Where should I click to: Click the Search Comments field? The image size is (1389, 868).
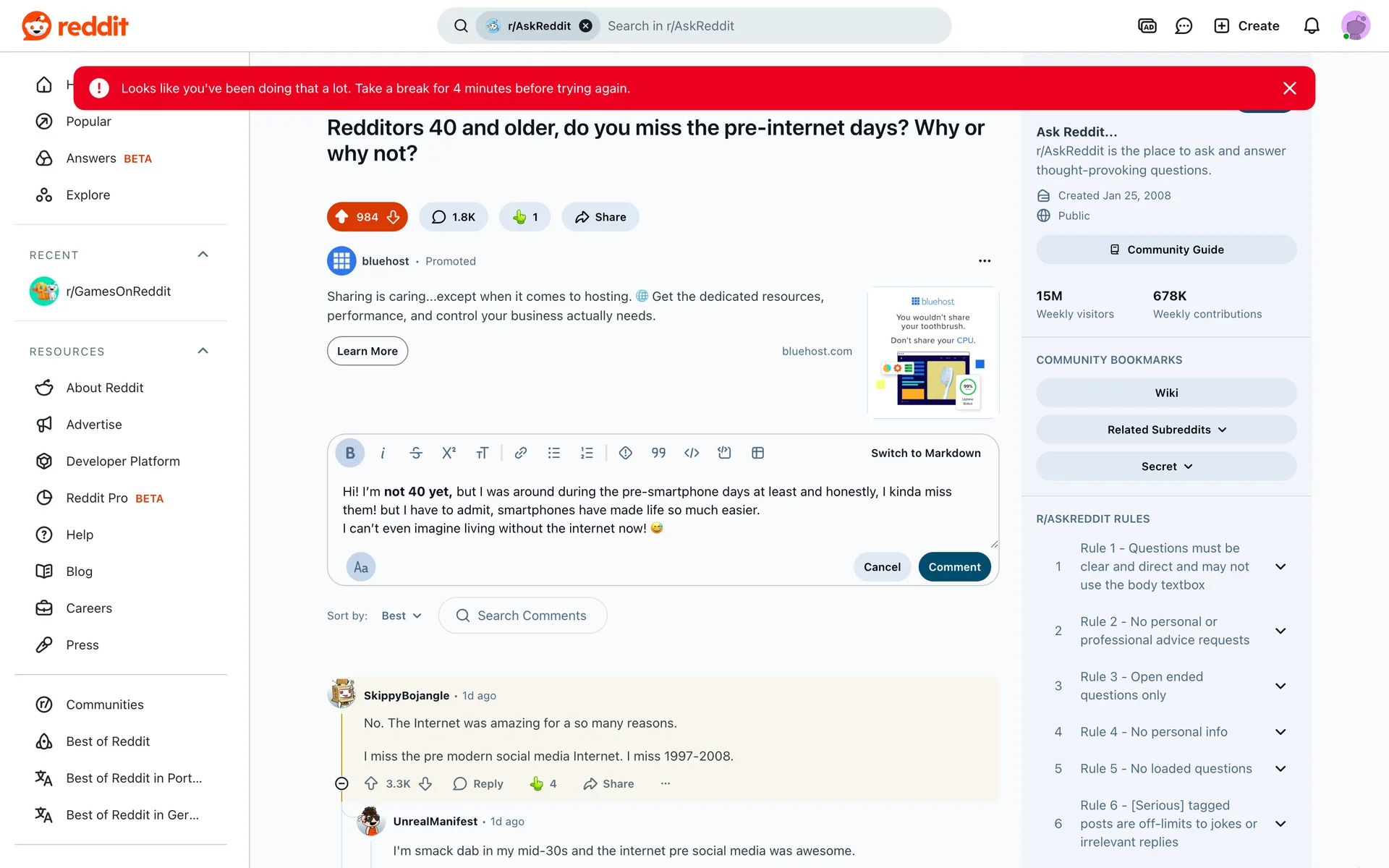[x=531, y=616]
